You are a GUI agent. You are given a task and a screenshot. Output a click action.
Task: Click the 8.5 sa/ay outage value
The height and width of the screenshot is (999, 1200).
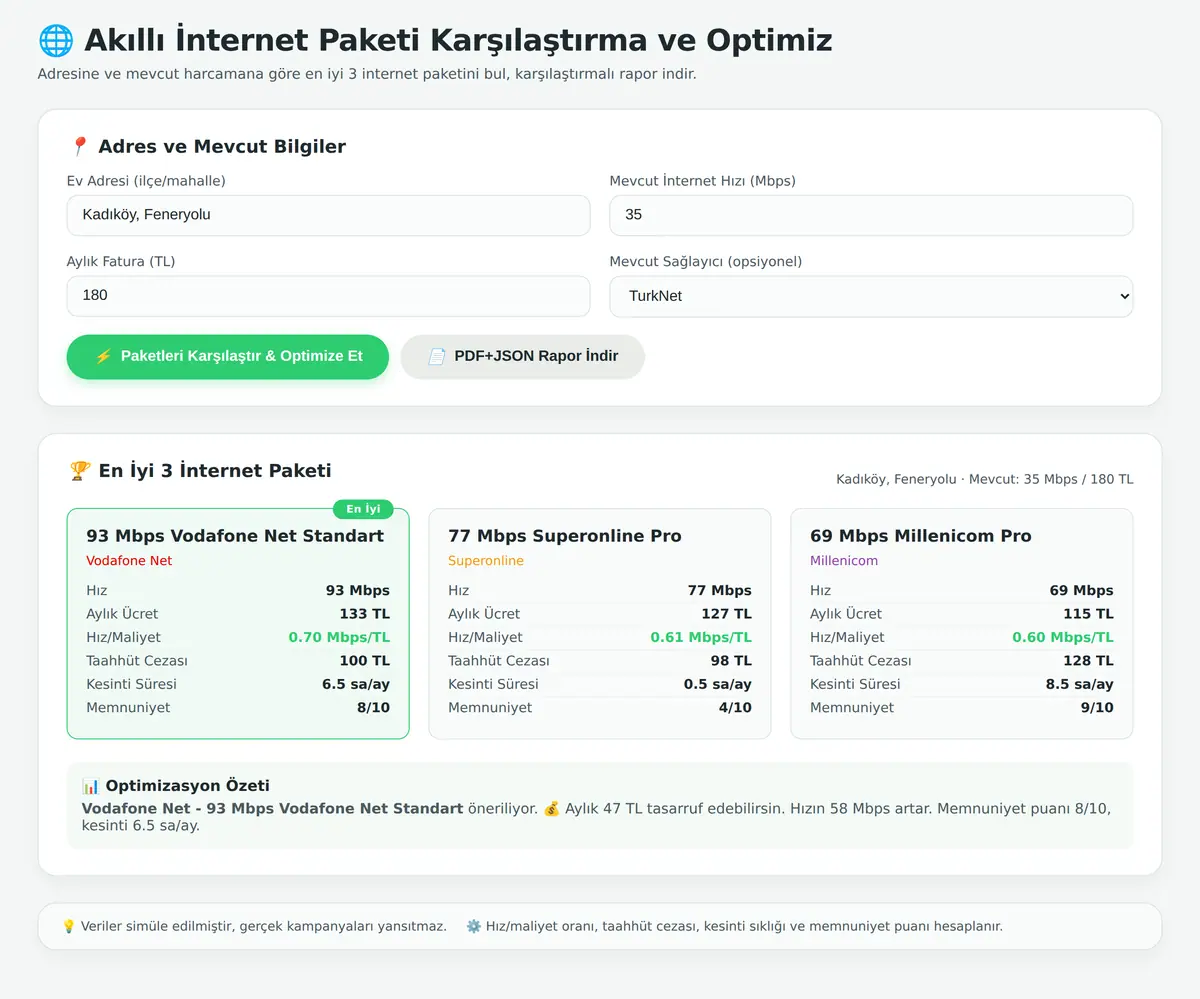click(x=1080, y=684)
